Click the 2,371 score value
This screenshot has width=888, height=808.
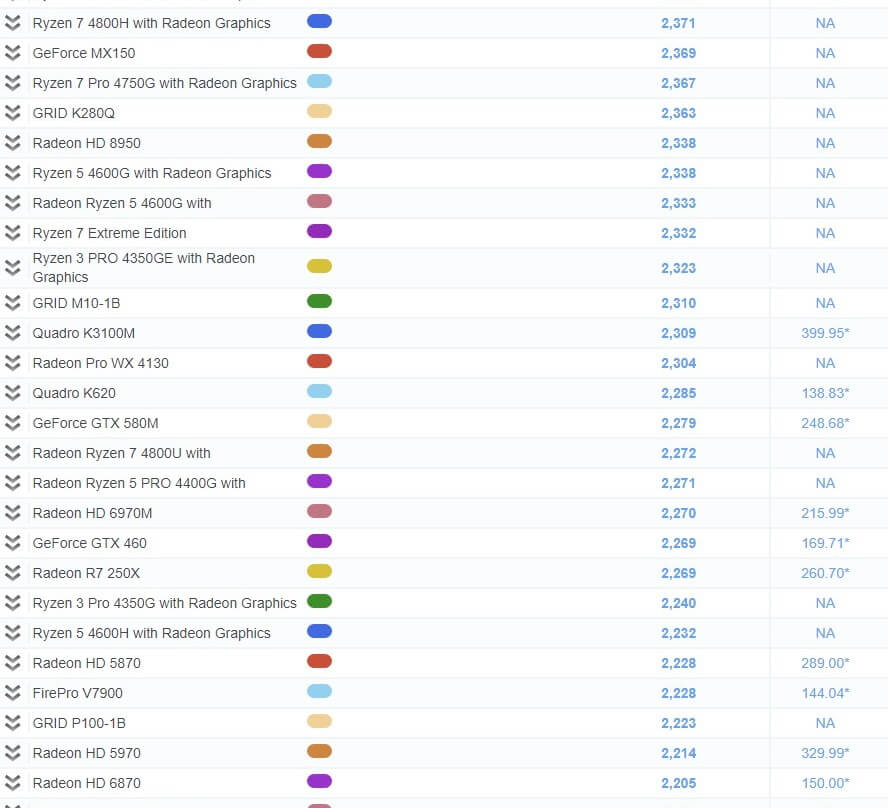678,24
